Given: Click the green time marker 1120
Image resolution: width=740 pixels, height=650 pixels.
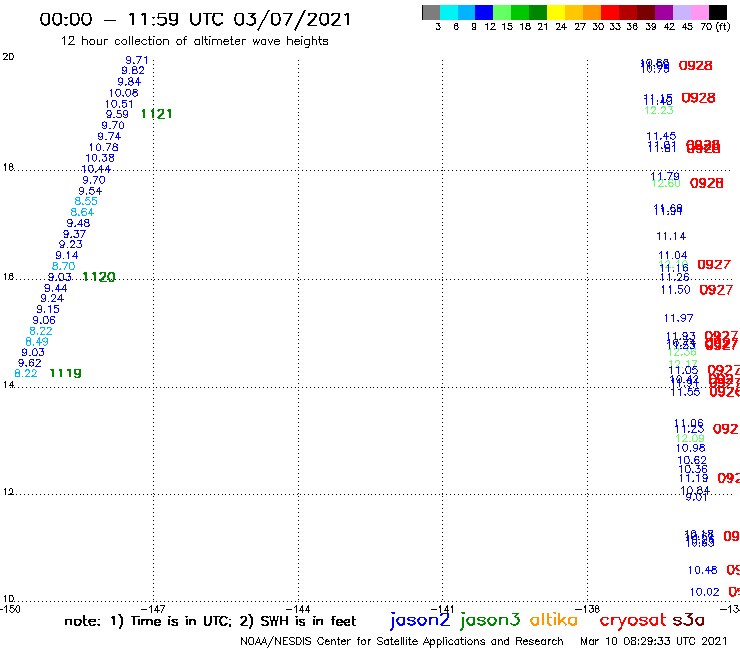Looking at the screenshot, I should pyautogui.click(x=99, y=277).
